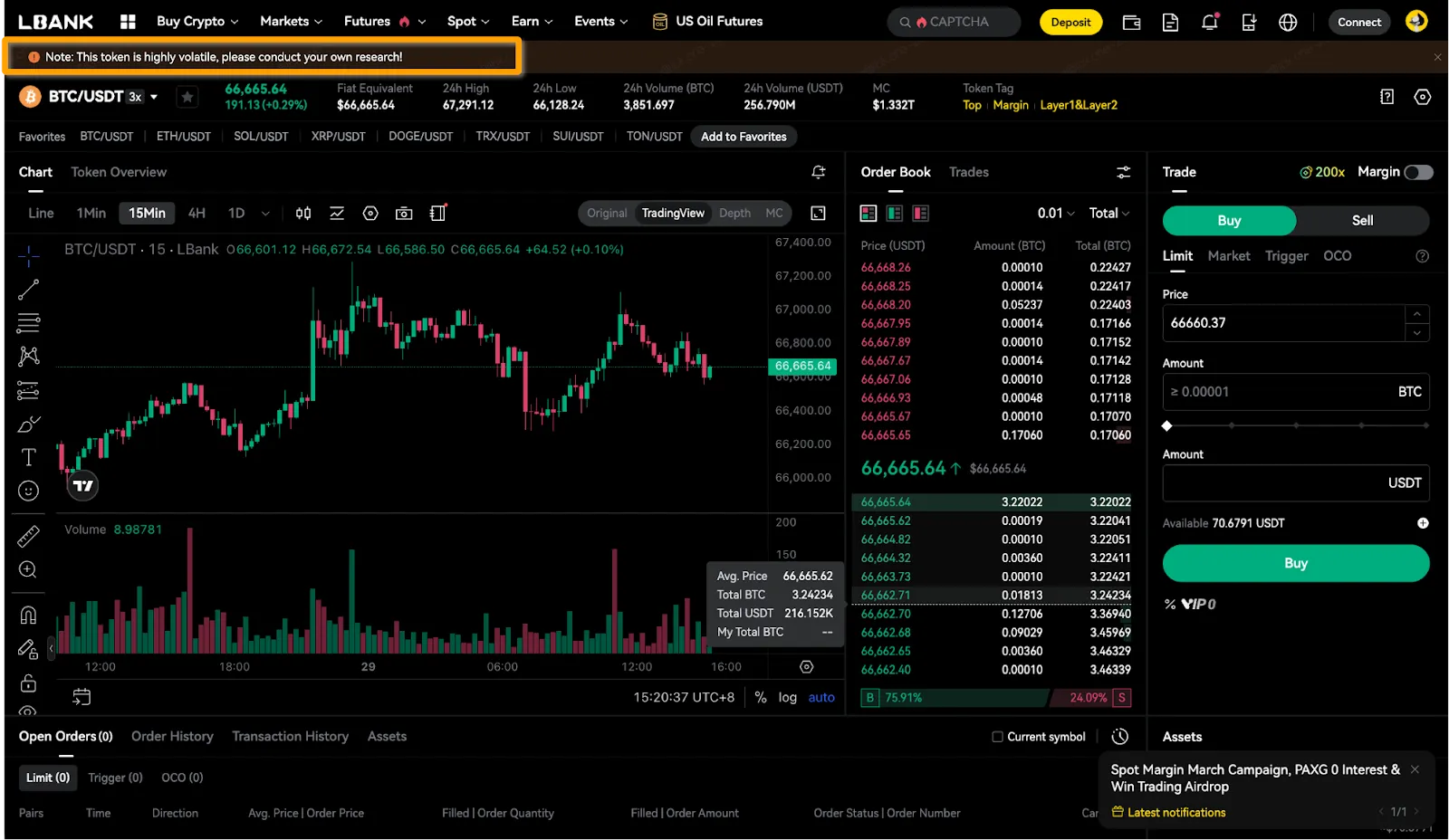Select the trend line drawing tool
The image size is (1449, 840).
pyautogui.click(x=28, y=290)
